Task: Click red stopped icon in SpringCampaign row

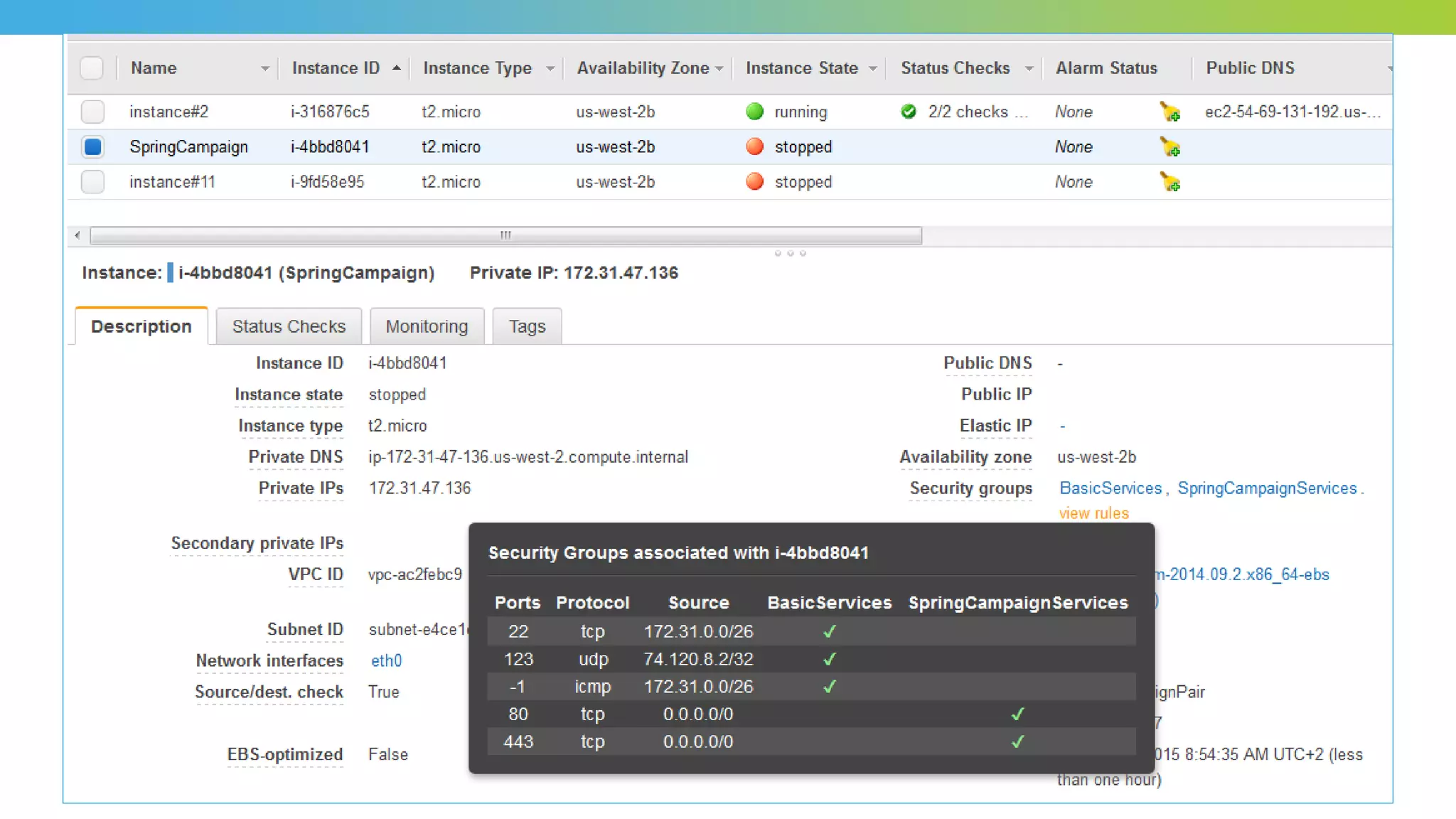Action: [x=754, y=147]
